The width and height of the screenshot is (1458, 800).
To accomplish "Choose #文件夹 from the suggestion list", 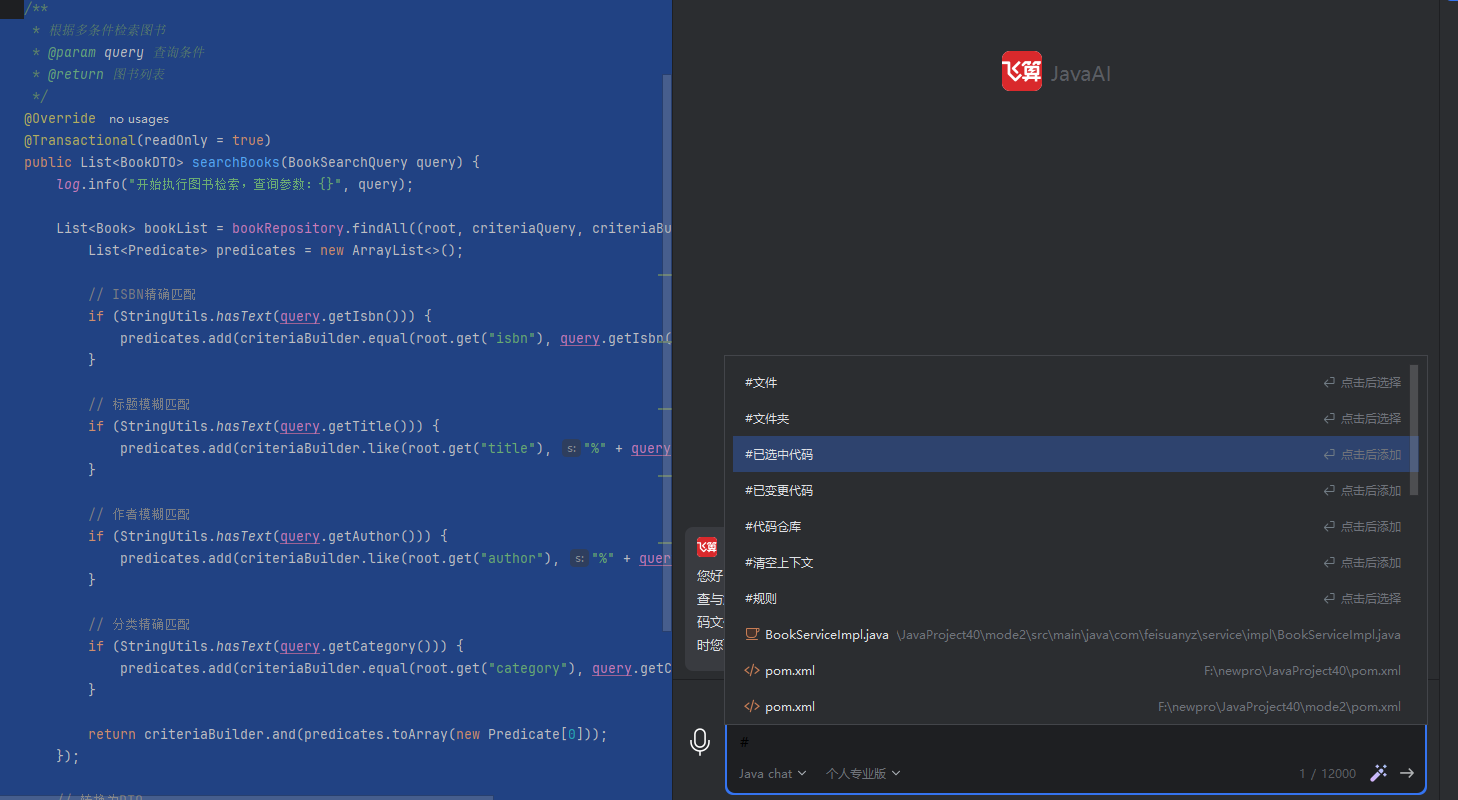I will [x=767, y=419].
